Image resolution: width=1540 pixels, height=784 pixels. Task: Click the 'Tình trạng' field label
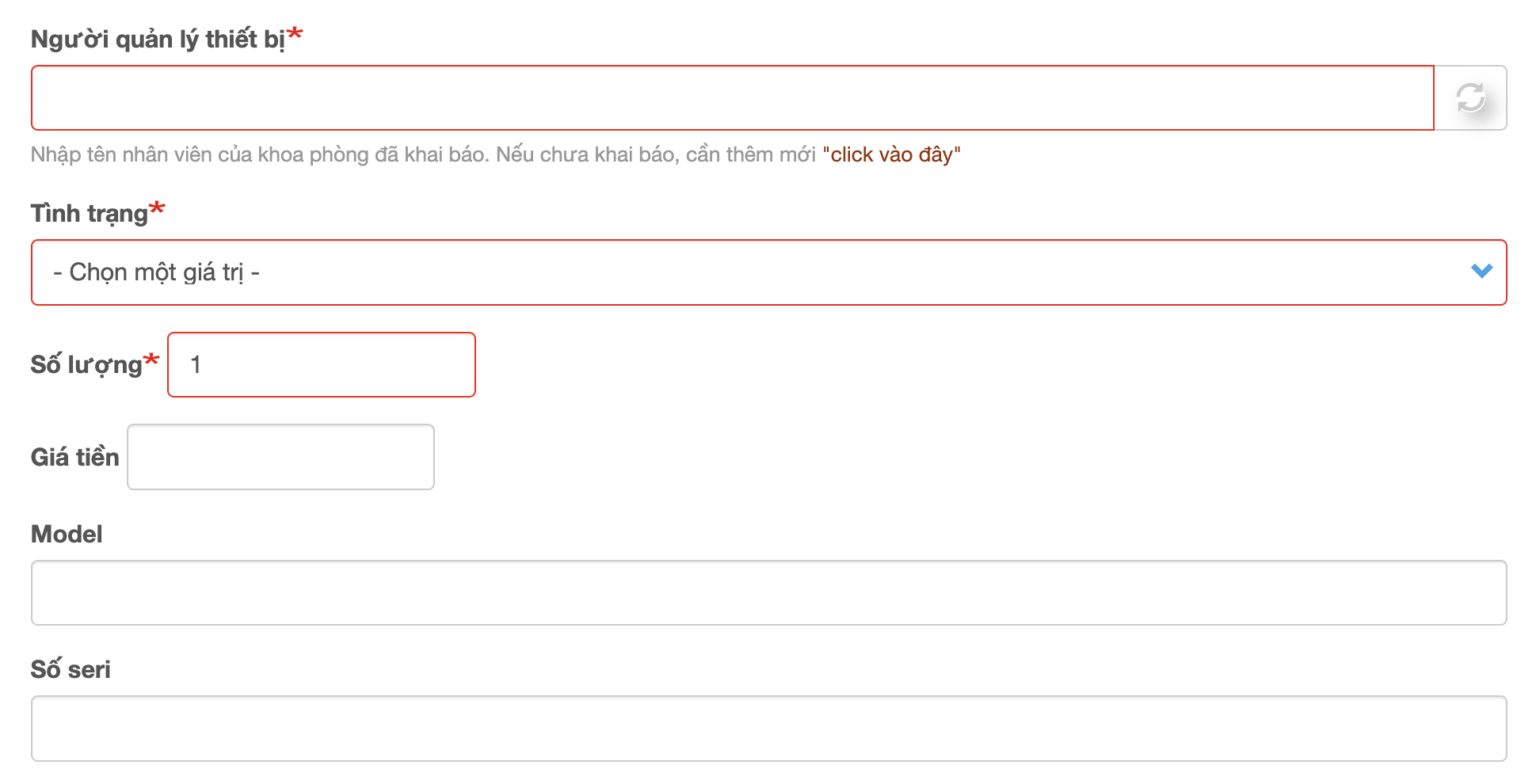coord(89,214)
